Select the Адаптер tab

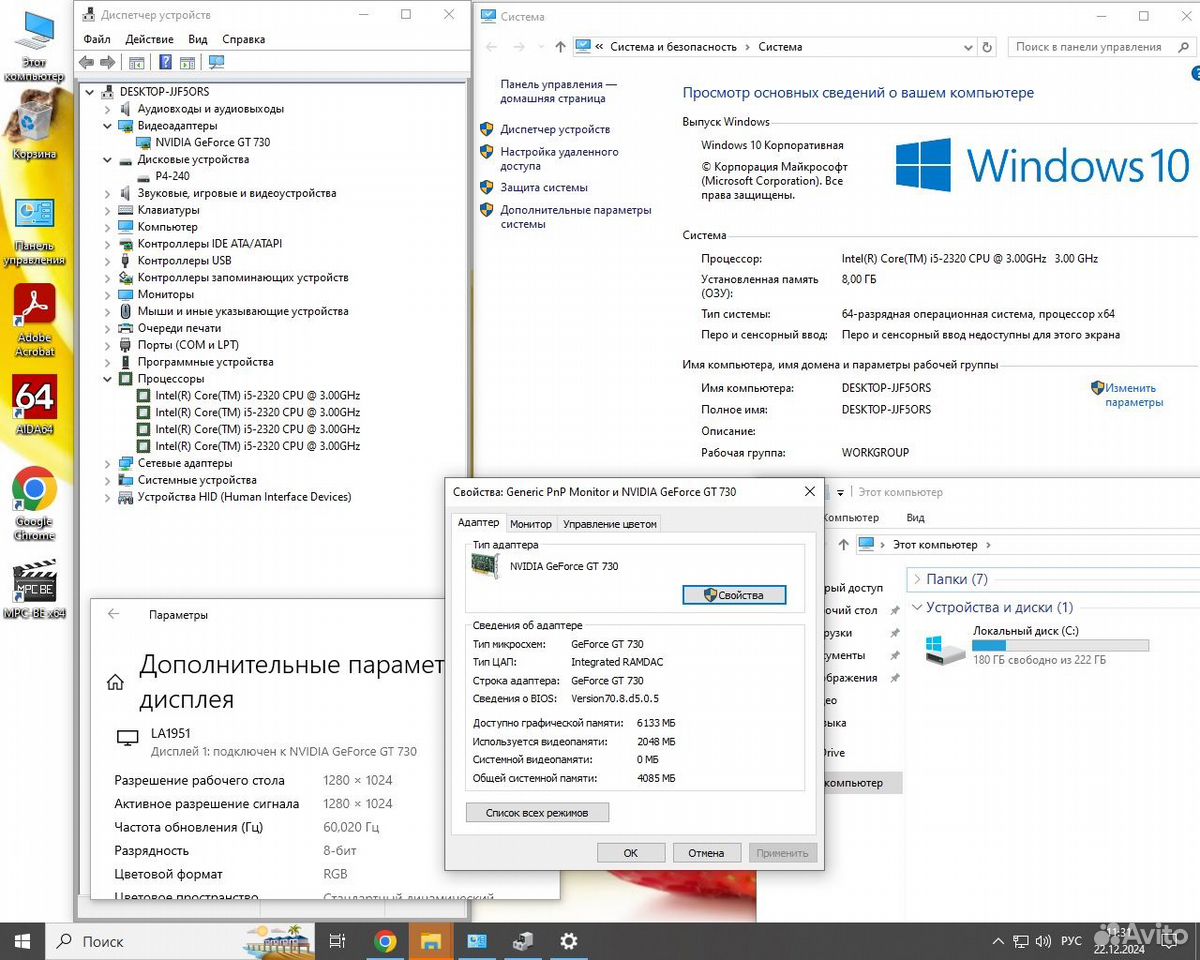[x=478, y=523]
